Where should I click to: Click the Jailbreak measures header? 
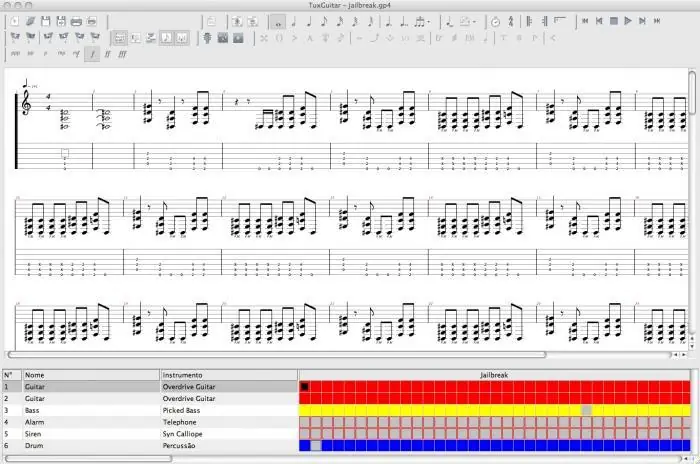point(494,375)
